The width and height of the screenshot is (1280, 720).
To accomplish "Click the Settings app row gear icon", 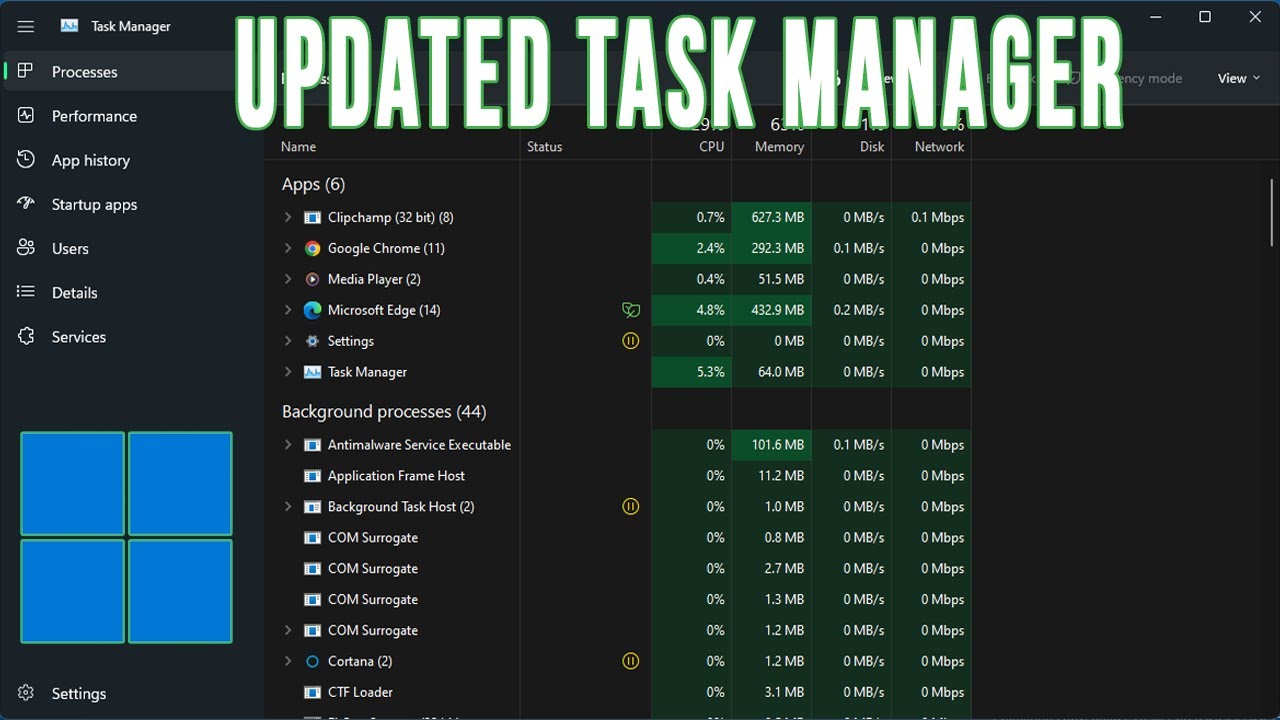I will tap(312, 341).
